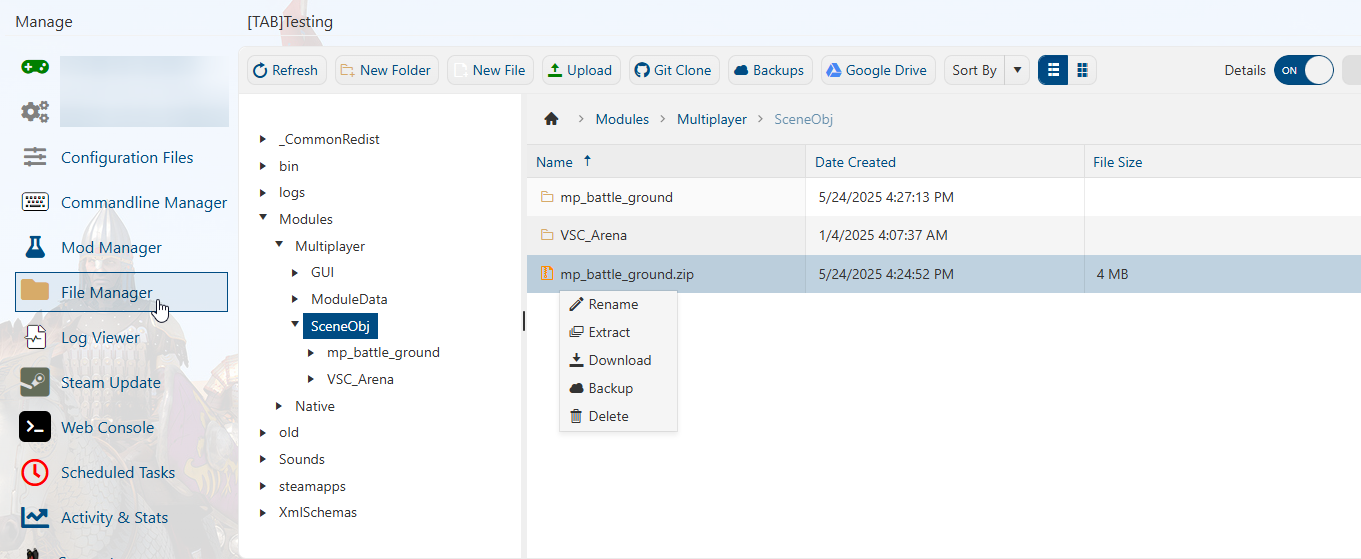Open the Scheduled Tasks link

click(x=118, y=472)
